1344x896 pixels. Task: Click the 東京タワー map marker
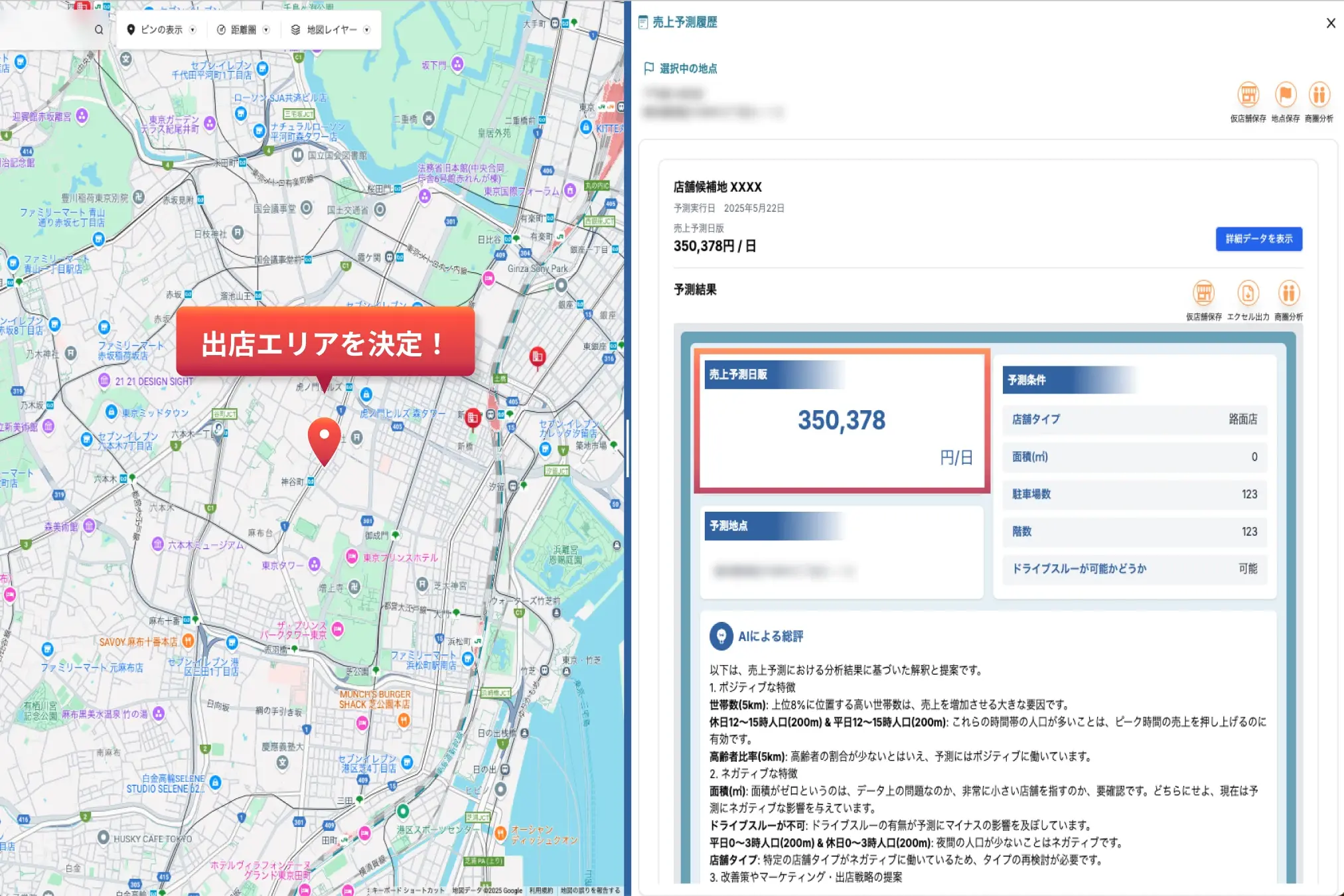click(315, 565)
